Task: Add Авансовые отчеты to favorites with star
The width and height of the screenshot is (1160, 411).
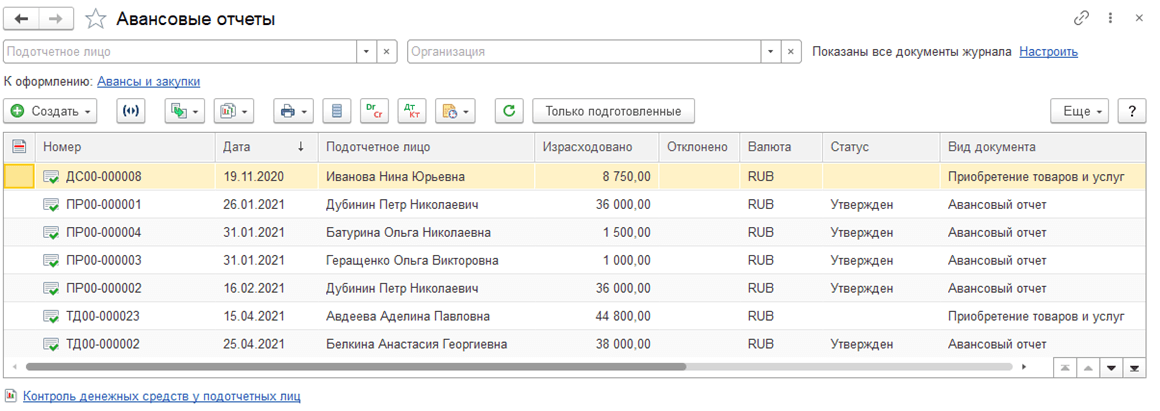Action: click(x=95, y=19)
